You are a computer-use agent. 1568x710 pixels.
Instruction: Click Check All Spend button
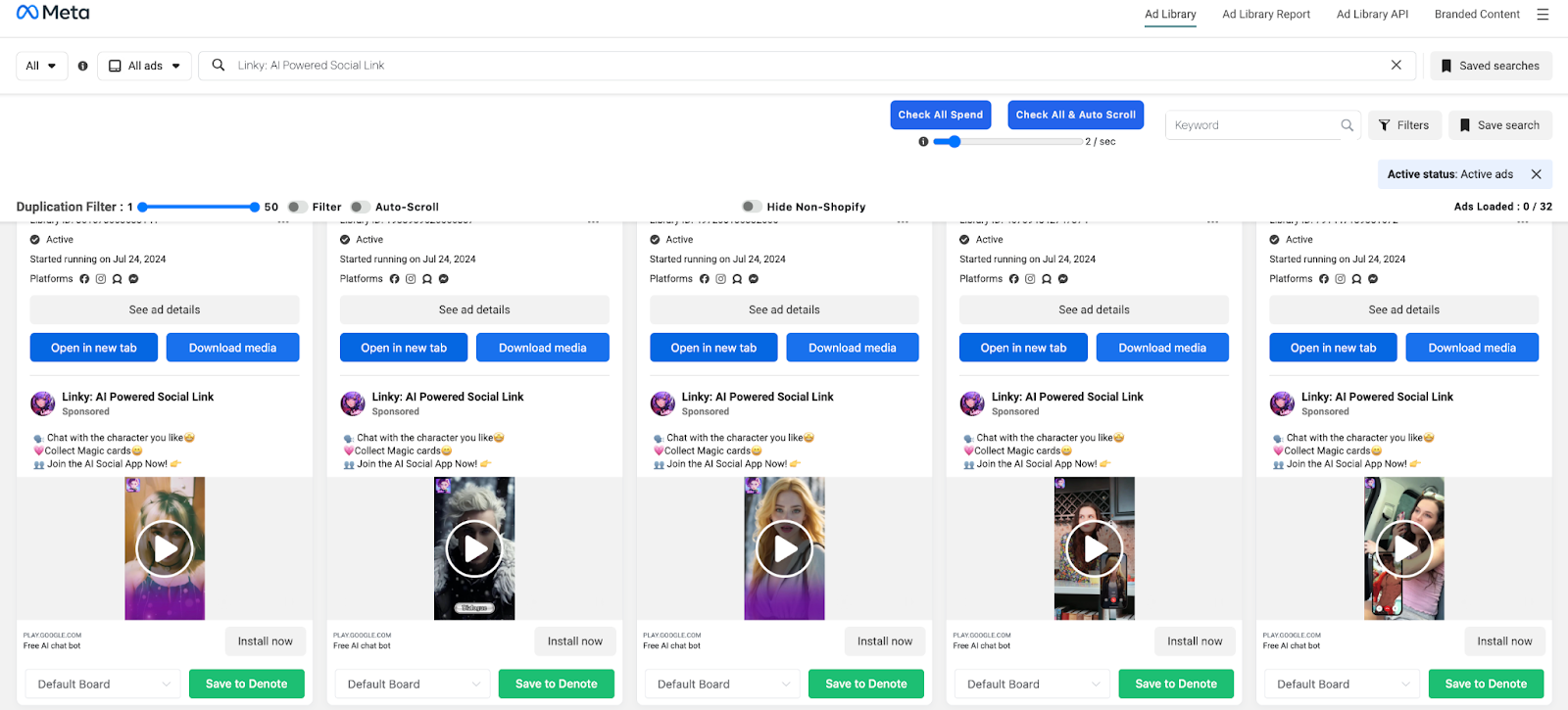941,115
